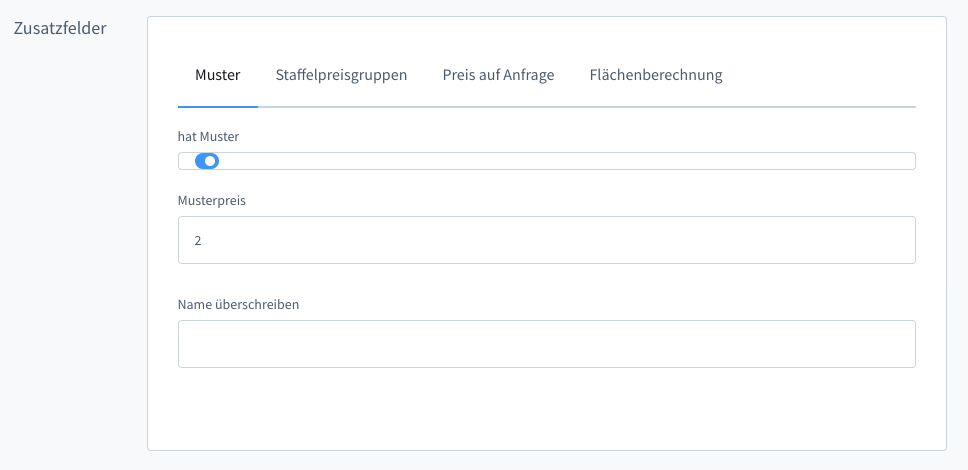Select the Preis auf Anfrage tab
The height and width of the screenshot is (470, 968).
[x=498, y=75]
